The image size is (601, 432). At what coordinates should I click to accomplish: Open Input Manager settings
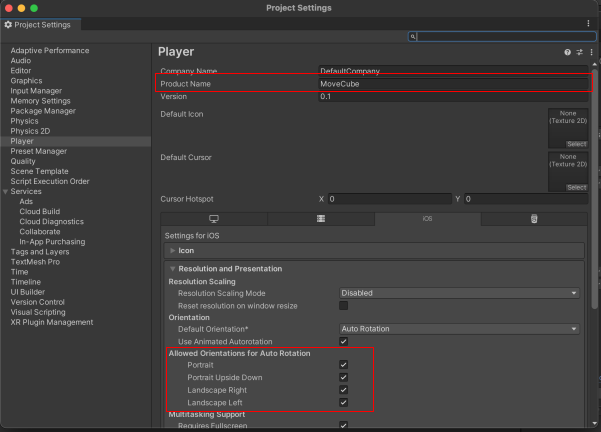tap(36, 91)
